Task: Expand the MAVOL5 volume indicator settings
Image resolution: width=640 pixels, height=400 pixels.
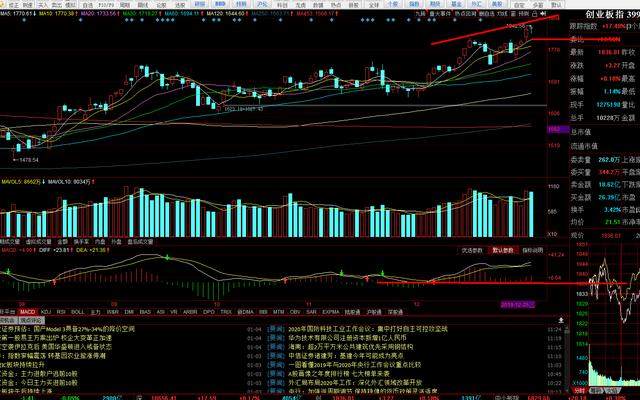Action: (19, 182)
